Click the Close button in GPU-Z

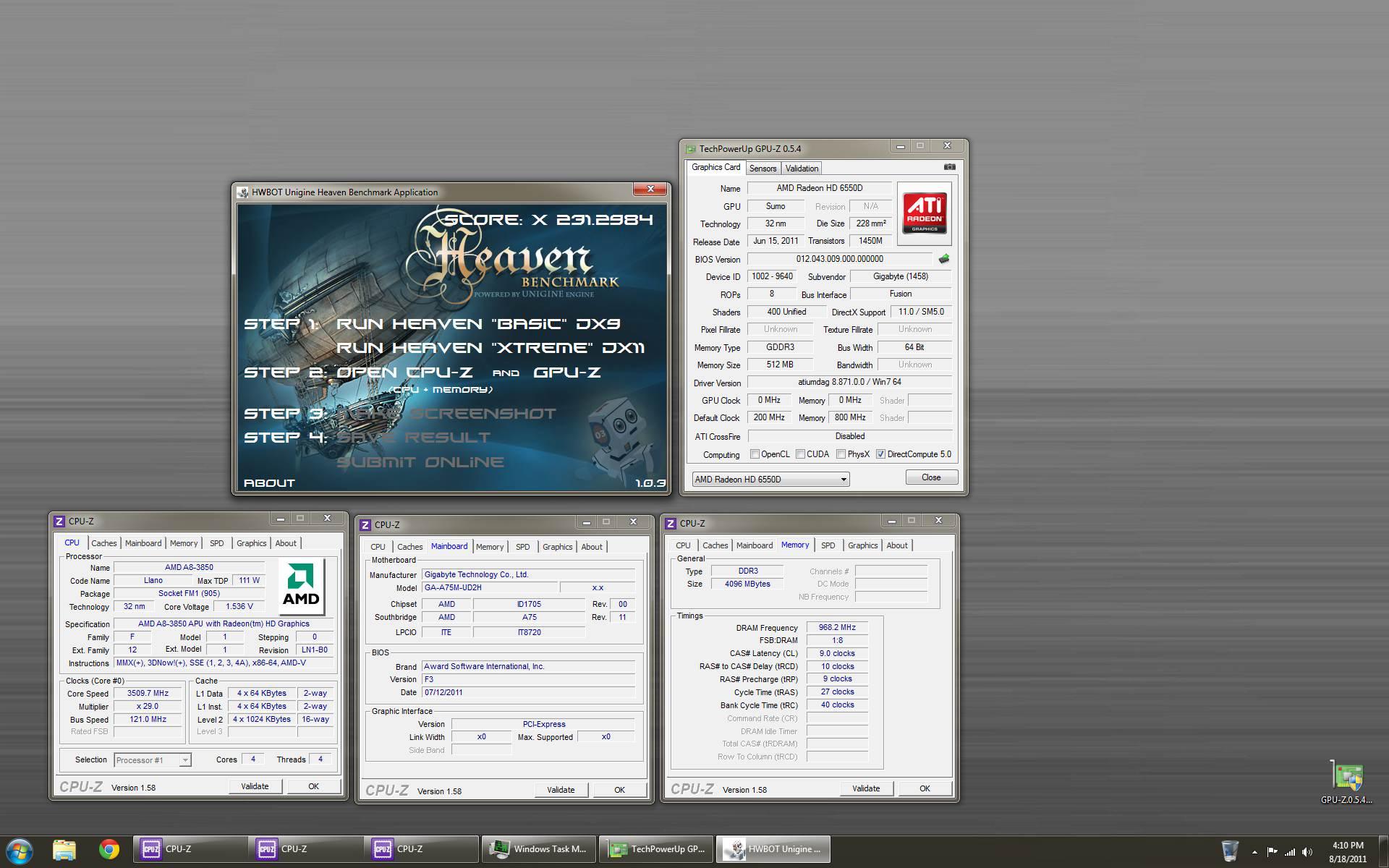tap(931, 477)
